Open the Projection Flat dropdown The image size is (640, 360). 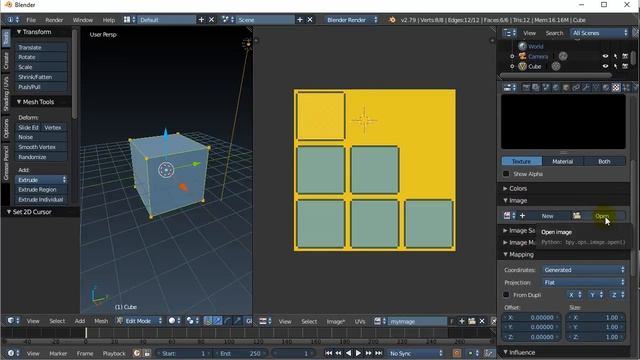584,282
